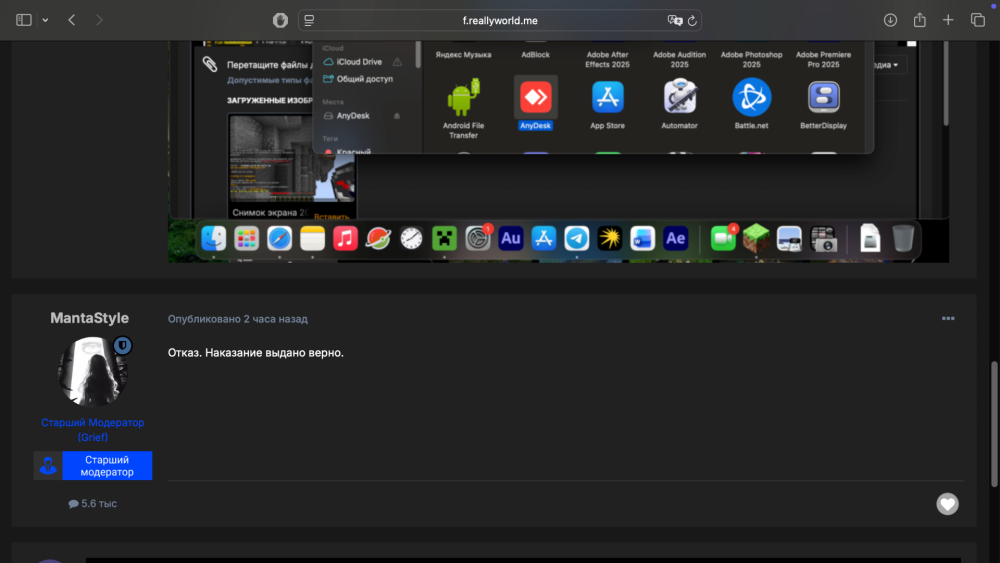
Task: Open the privacy report shield icon
Action: 280,20
